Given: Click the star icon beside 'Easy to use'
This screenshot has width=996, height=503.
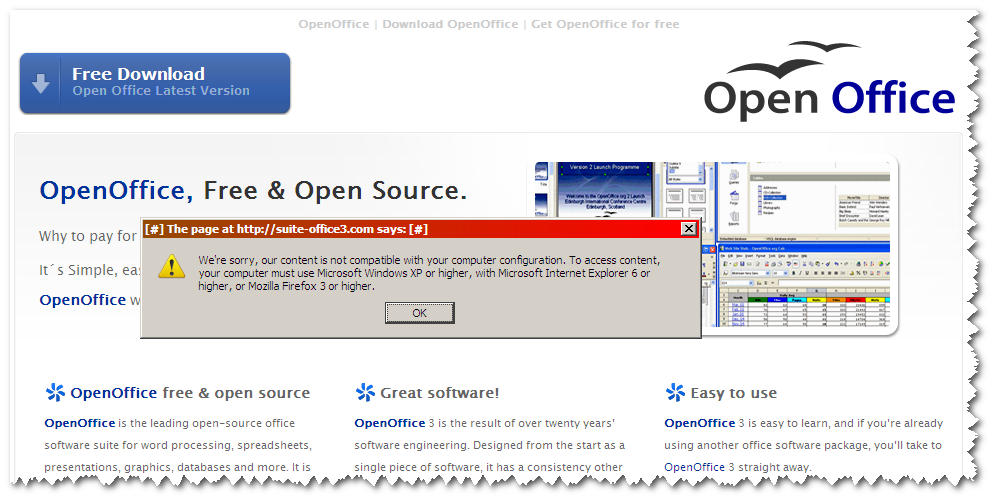Looking at the screenshot, I should click(x=675, y=392).
